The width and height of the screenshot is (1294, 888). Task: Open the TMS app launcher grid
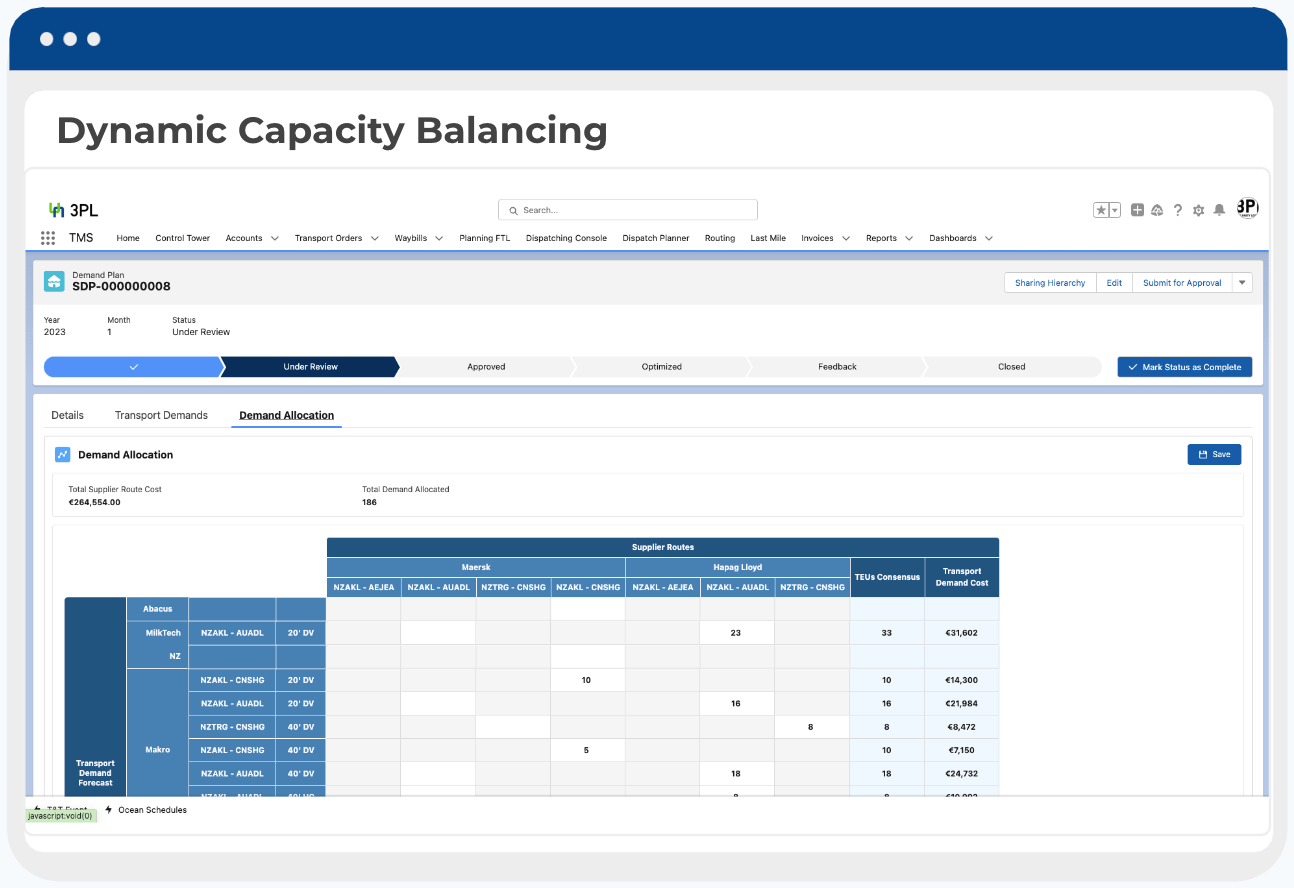coord(48,238)
